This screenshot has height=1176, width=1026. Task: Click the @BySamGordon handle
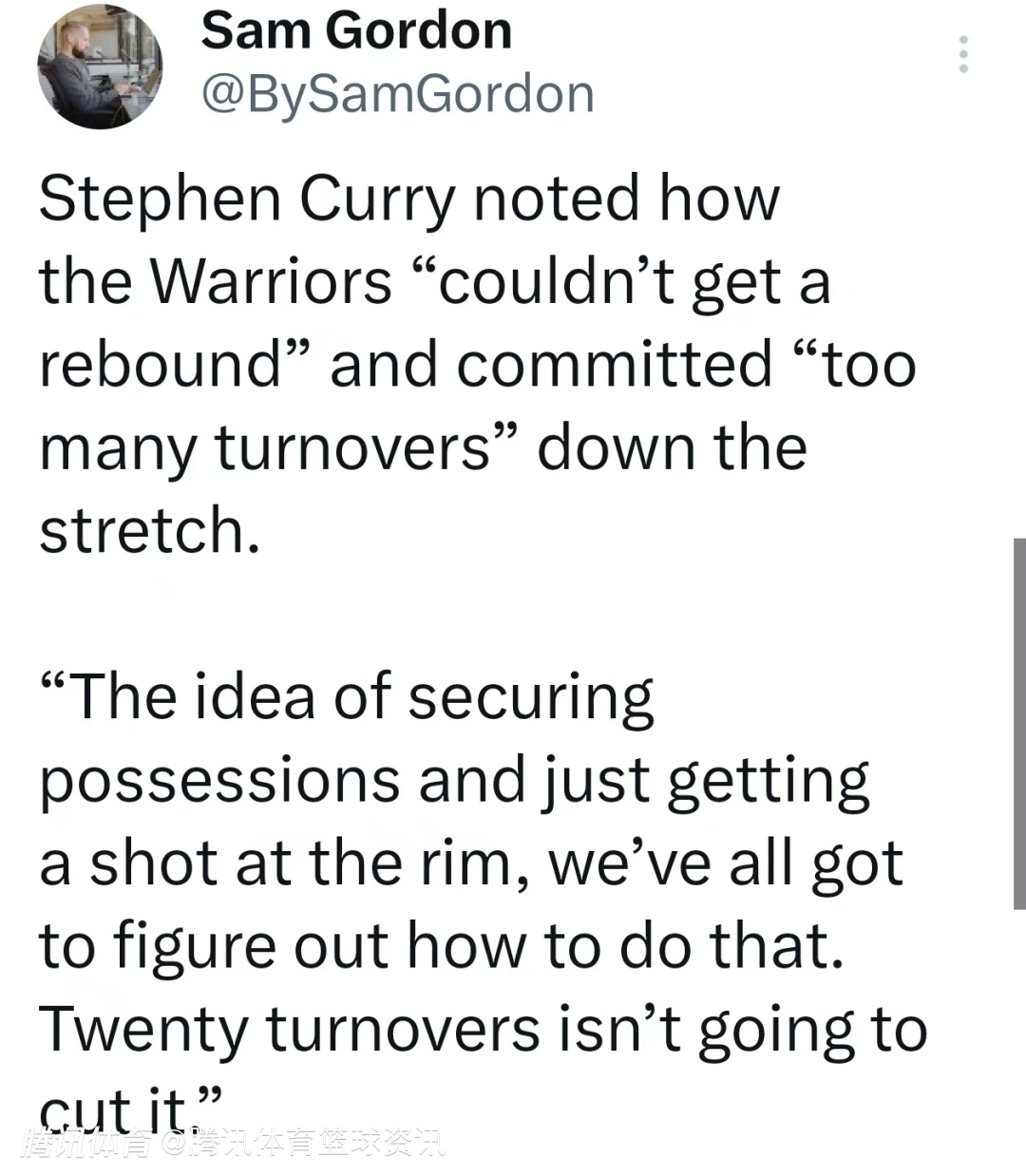coord(397,94)
